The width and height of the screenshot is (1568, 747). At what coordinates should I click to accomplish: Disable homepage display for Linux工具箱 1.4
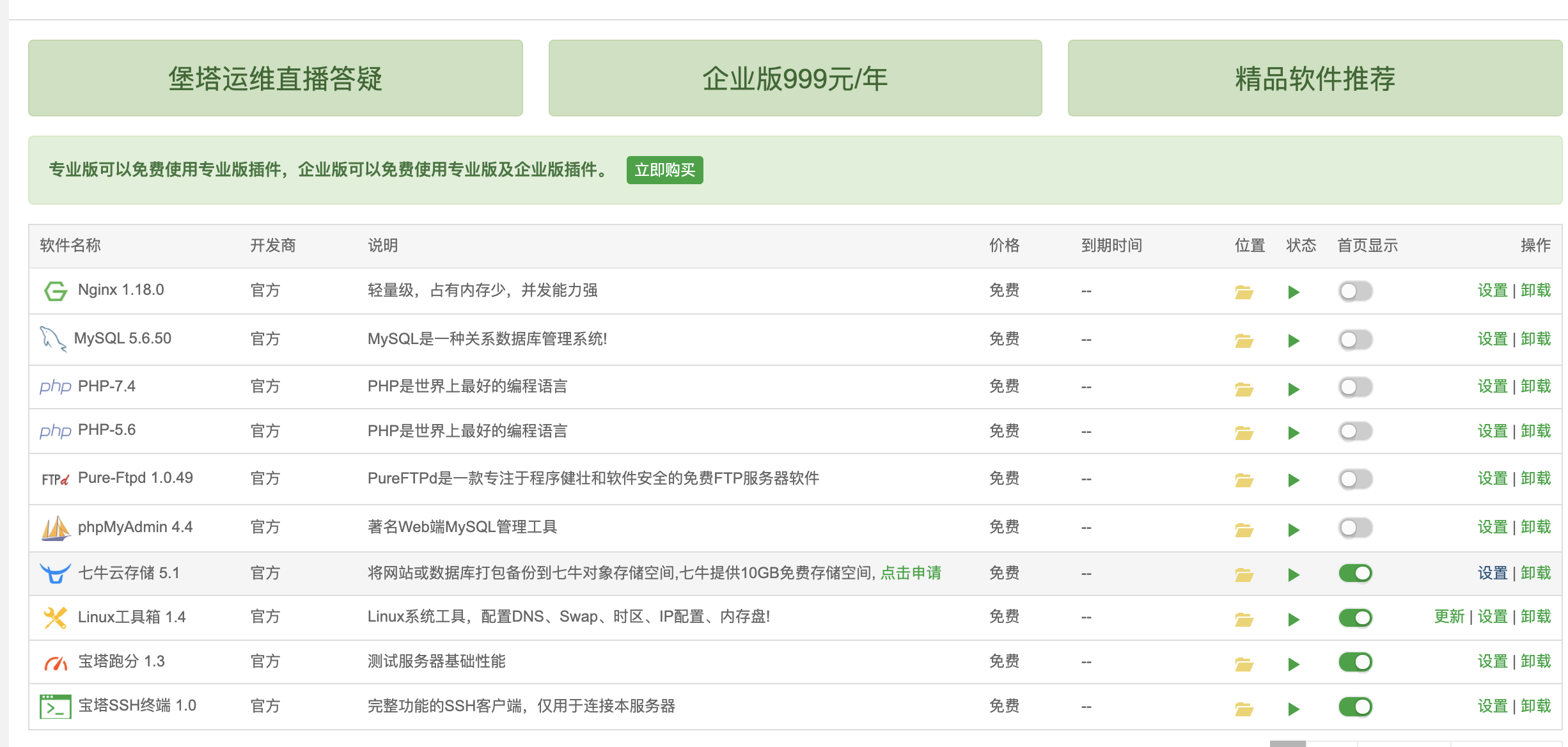coord(1356,618)
